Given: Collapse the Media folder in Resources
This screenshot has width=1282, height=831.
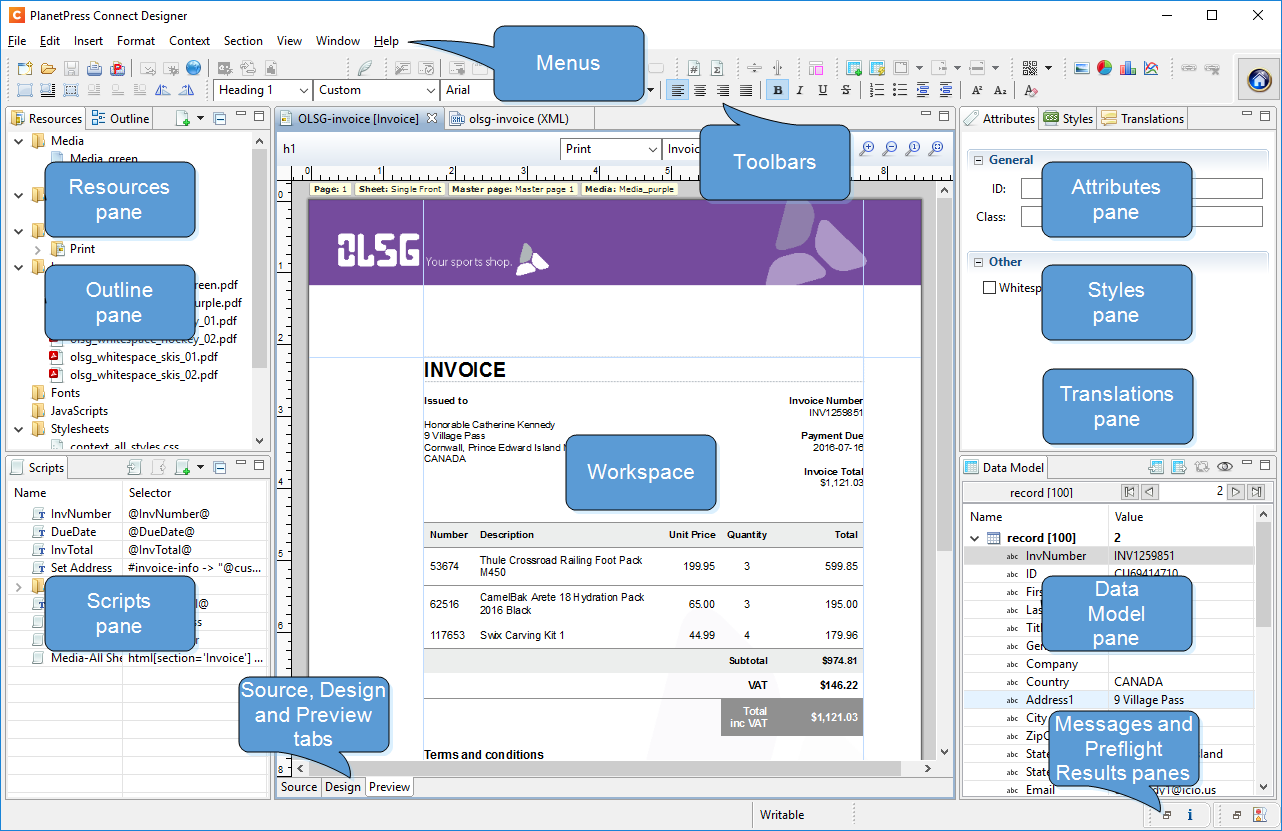Looking at the screenshot, I should [x=19, y=141].
